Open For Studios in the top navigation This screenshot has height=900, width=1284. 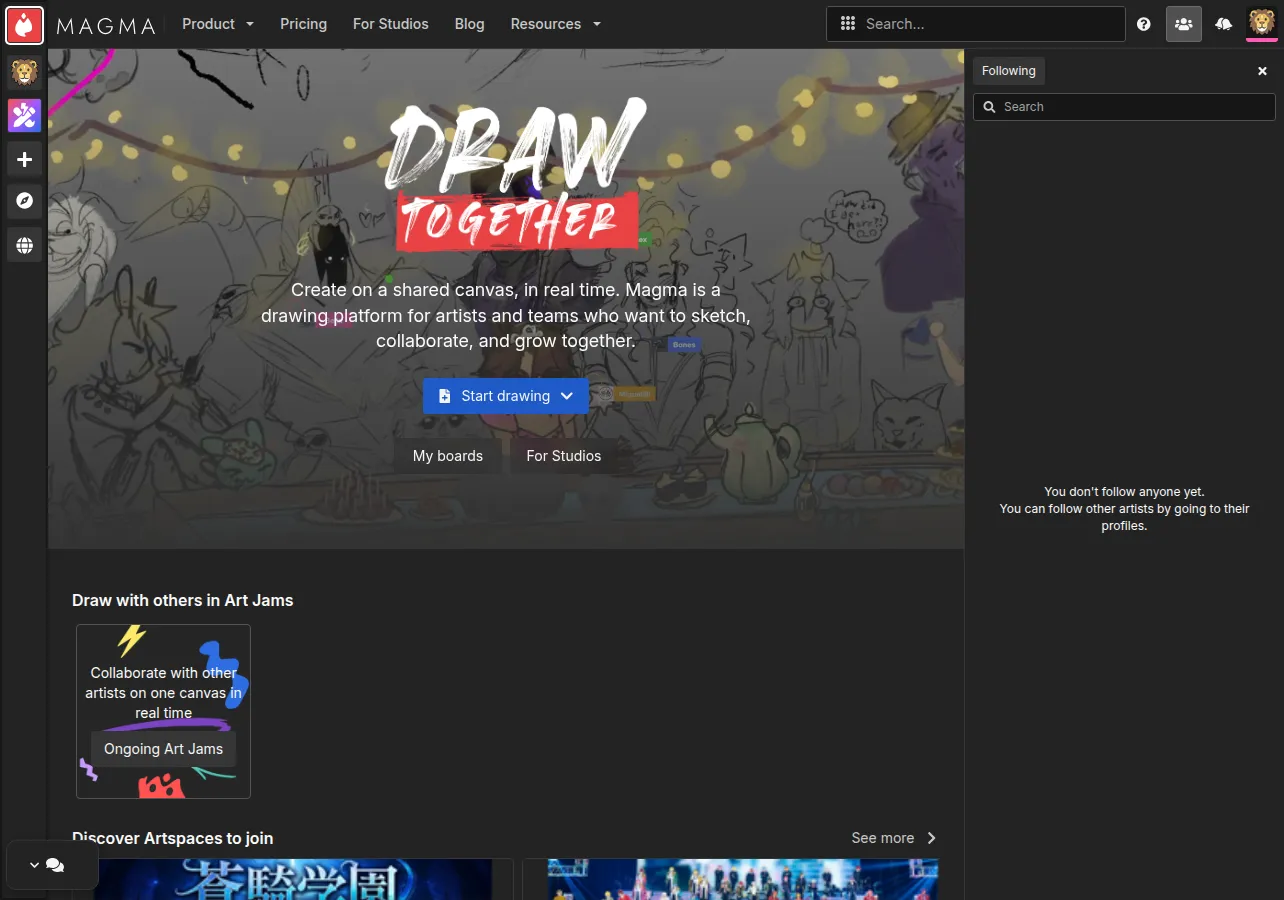[391, 24]
